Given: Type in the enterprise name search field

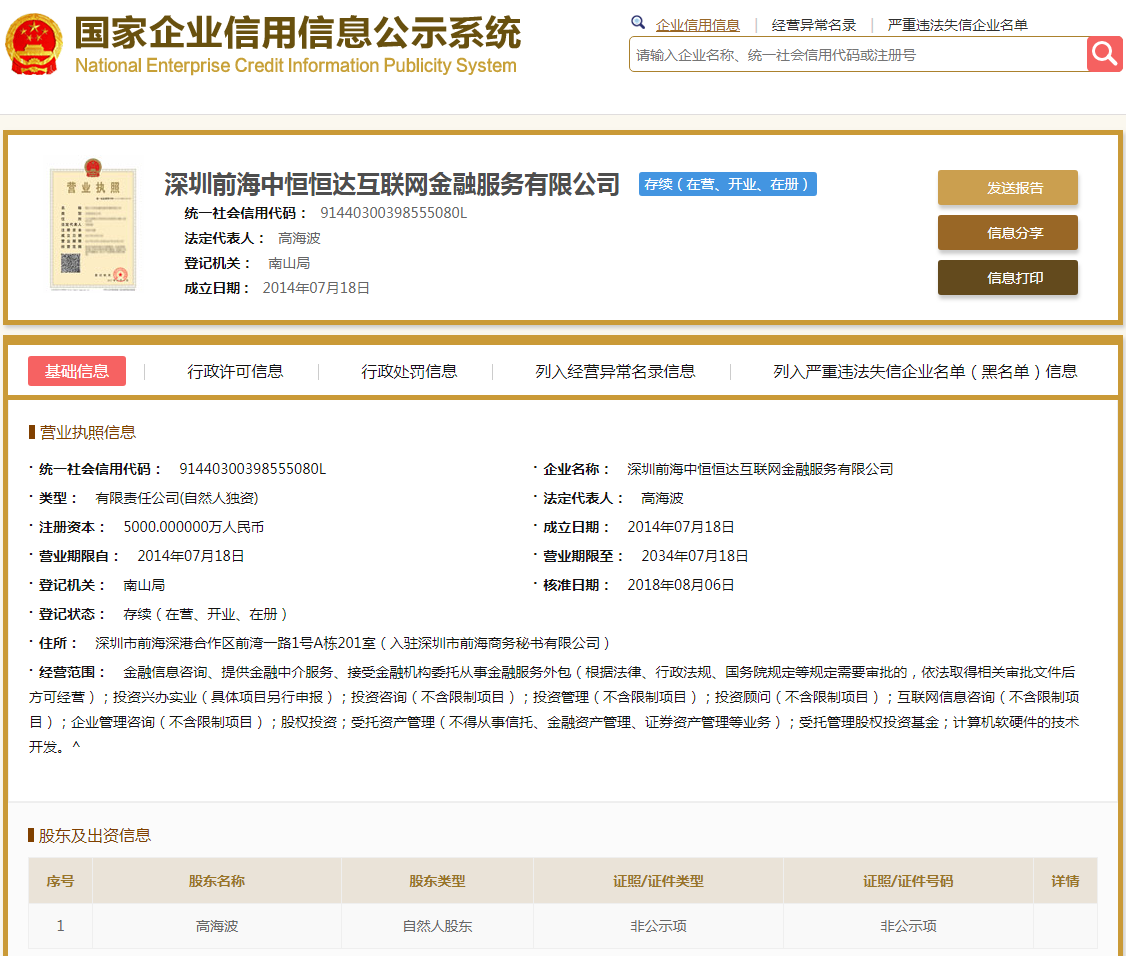Looking at the screenshot, I should (857, 55).
